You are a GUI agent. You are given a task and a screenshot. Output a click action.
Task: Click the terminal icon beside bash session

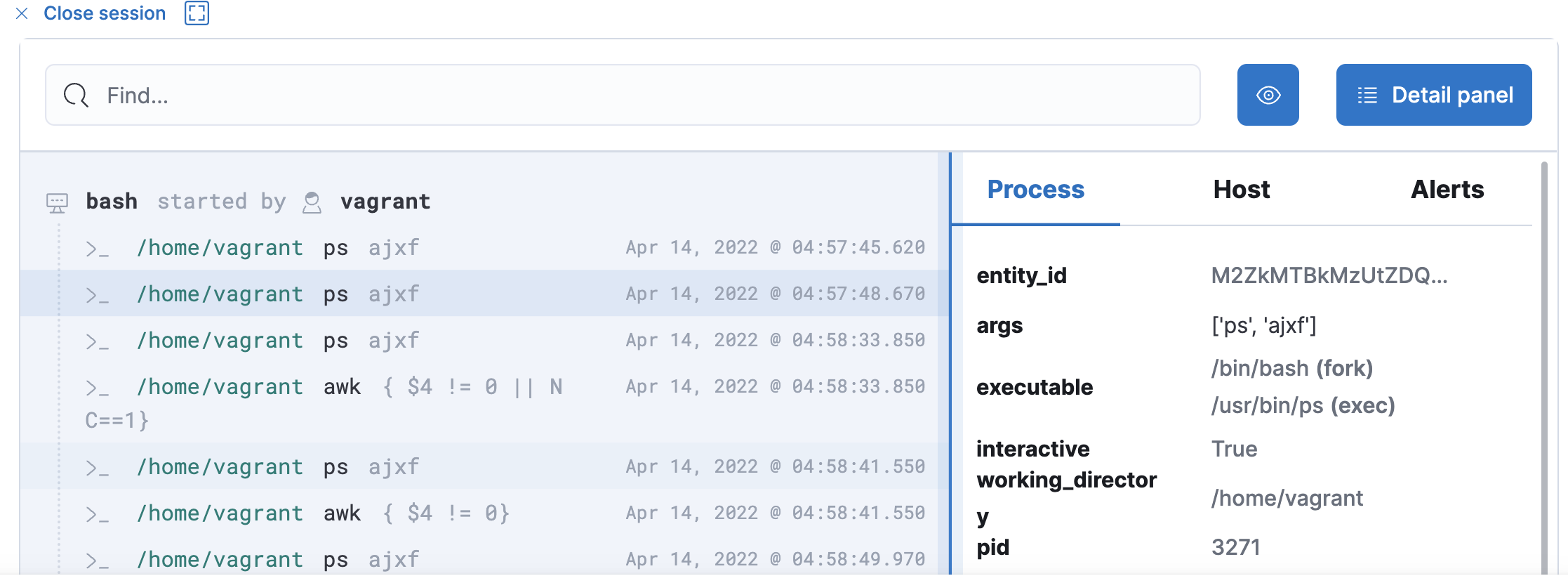coord(56,202)
